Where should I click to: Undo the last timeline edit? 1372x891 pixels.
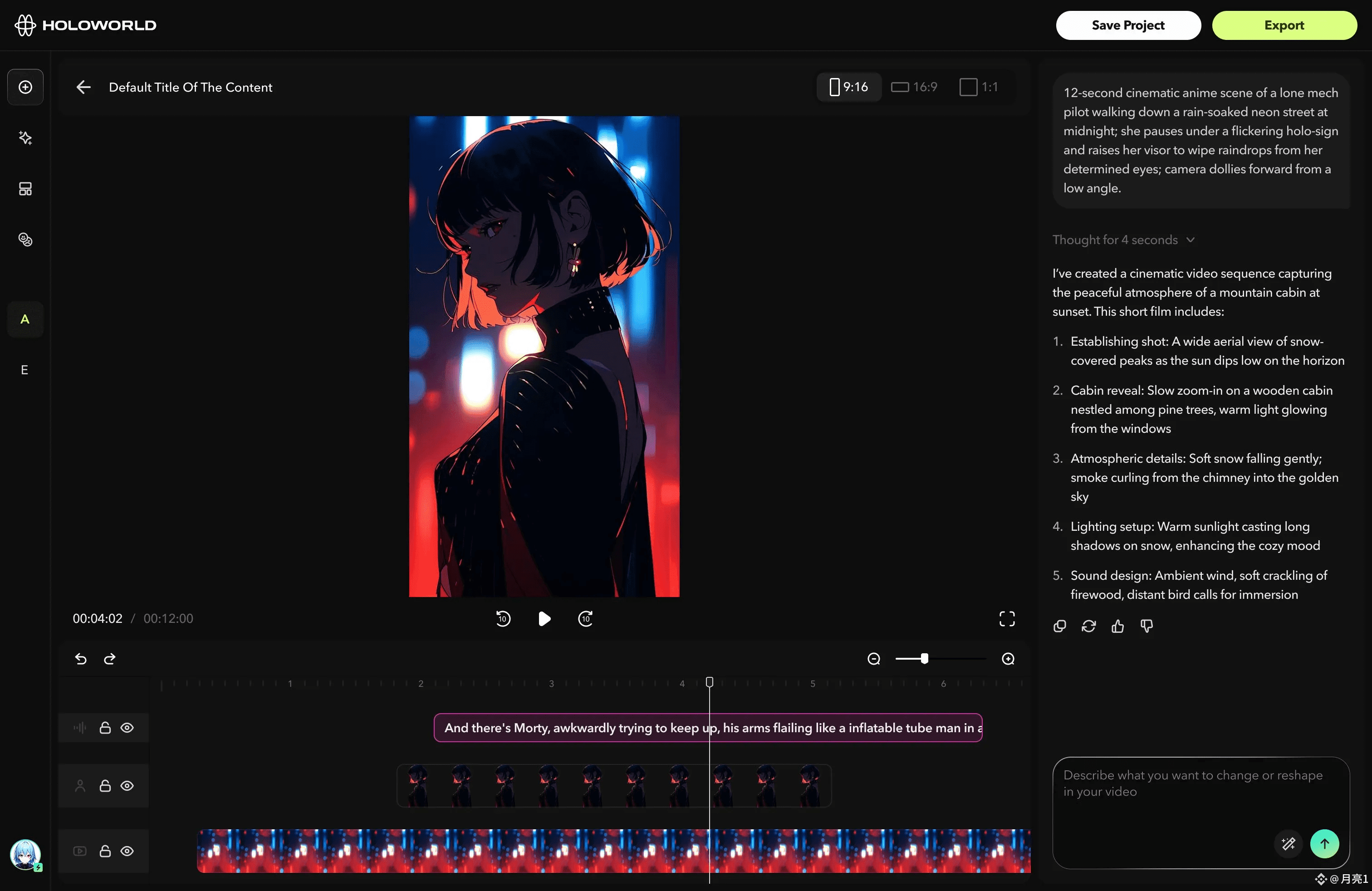81,659
